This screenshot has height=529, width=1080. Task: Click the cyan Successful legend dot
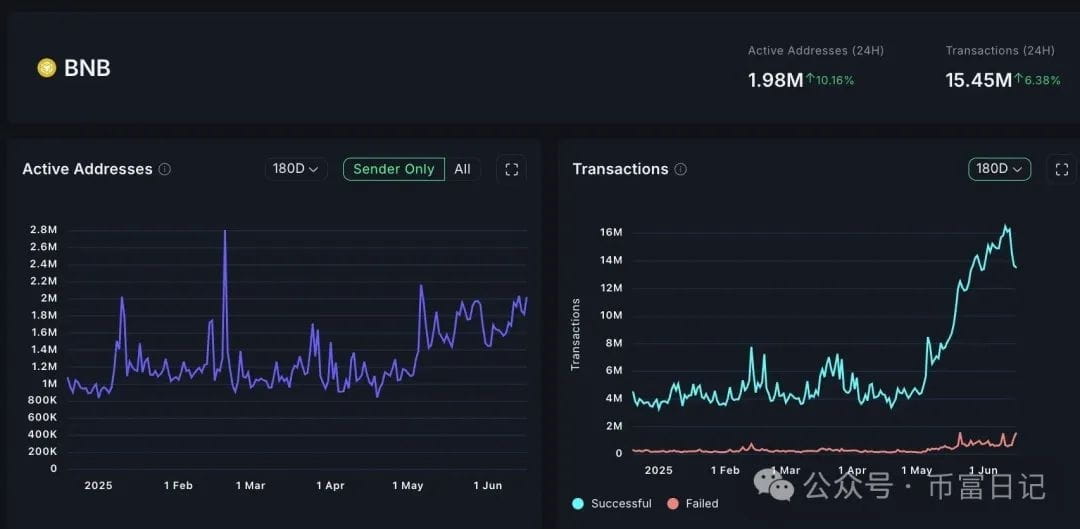578,504
